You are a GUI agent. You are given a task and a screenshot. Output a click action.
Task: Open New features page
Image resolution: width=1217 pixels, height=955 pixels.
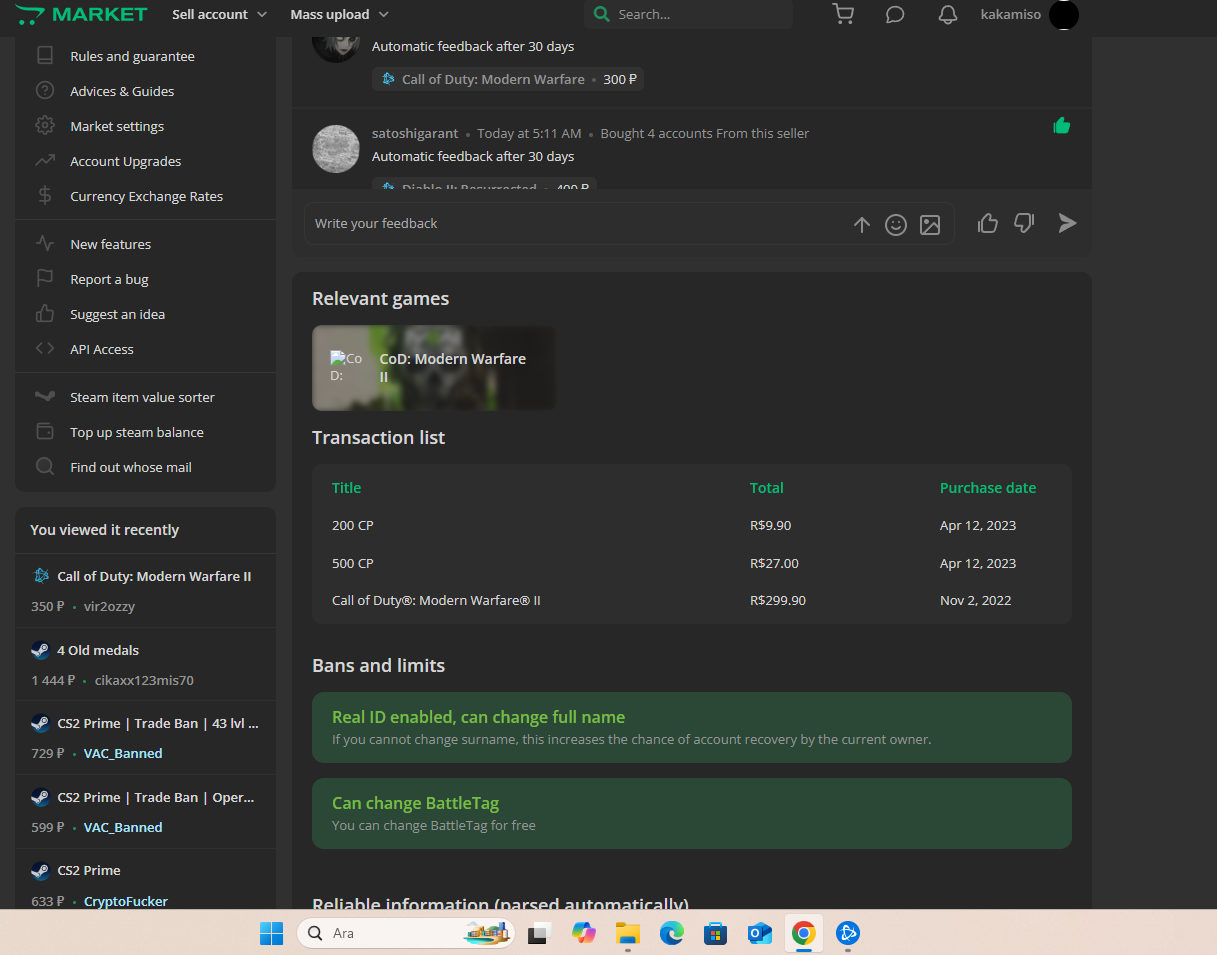tap(110, 244)
